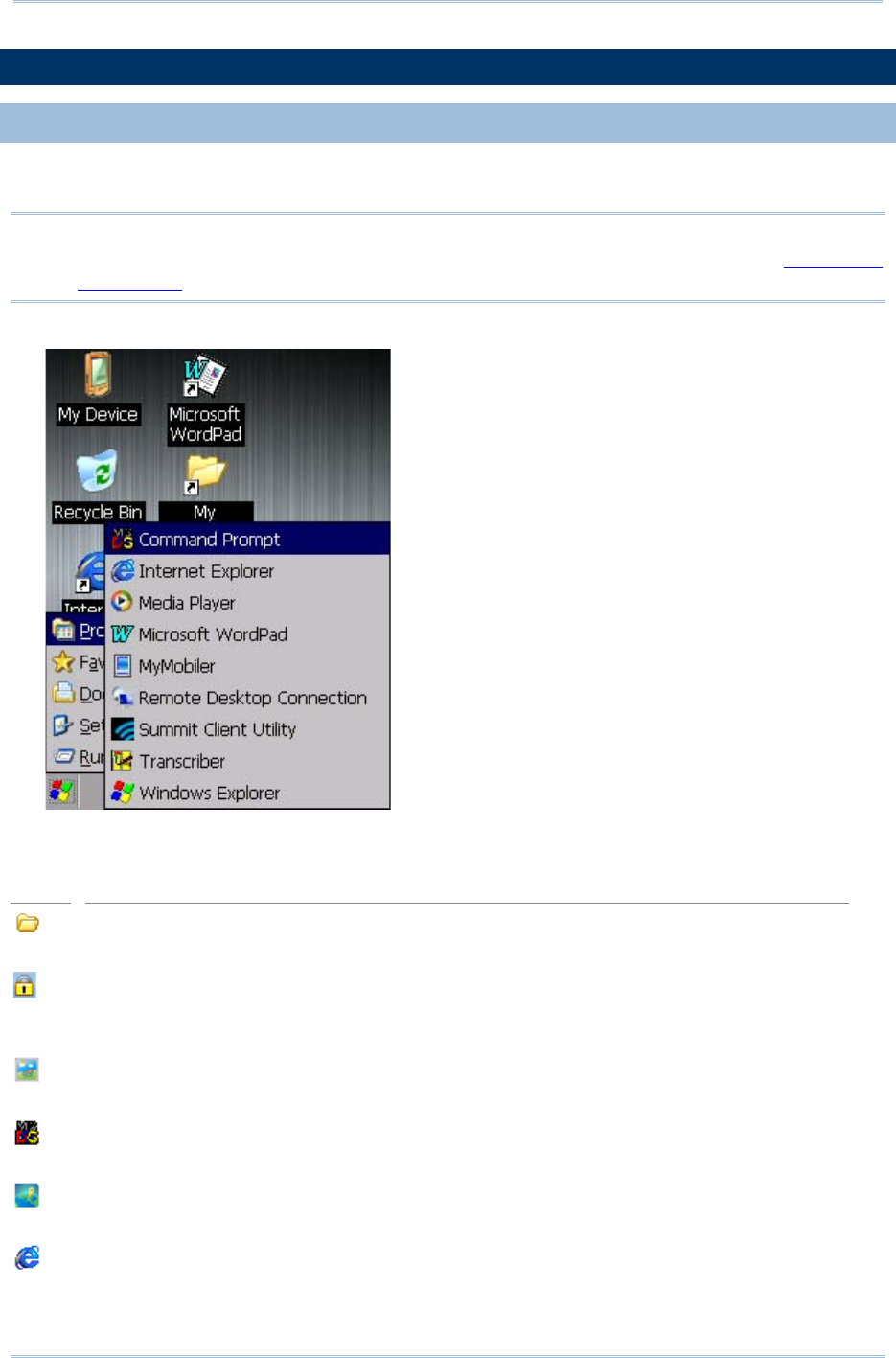Click the Windows flag Start button

[62, 792]
